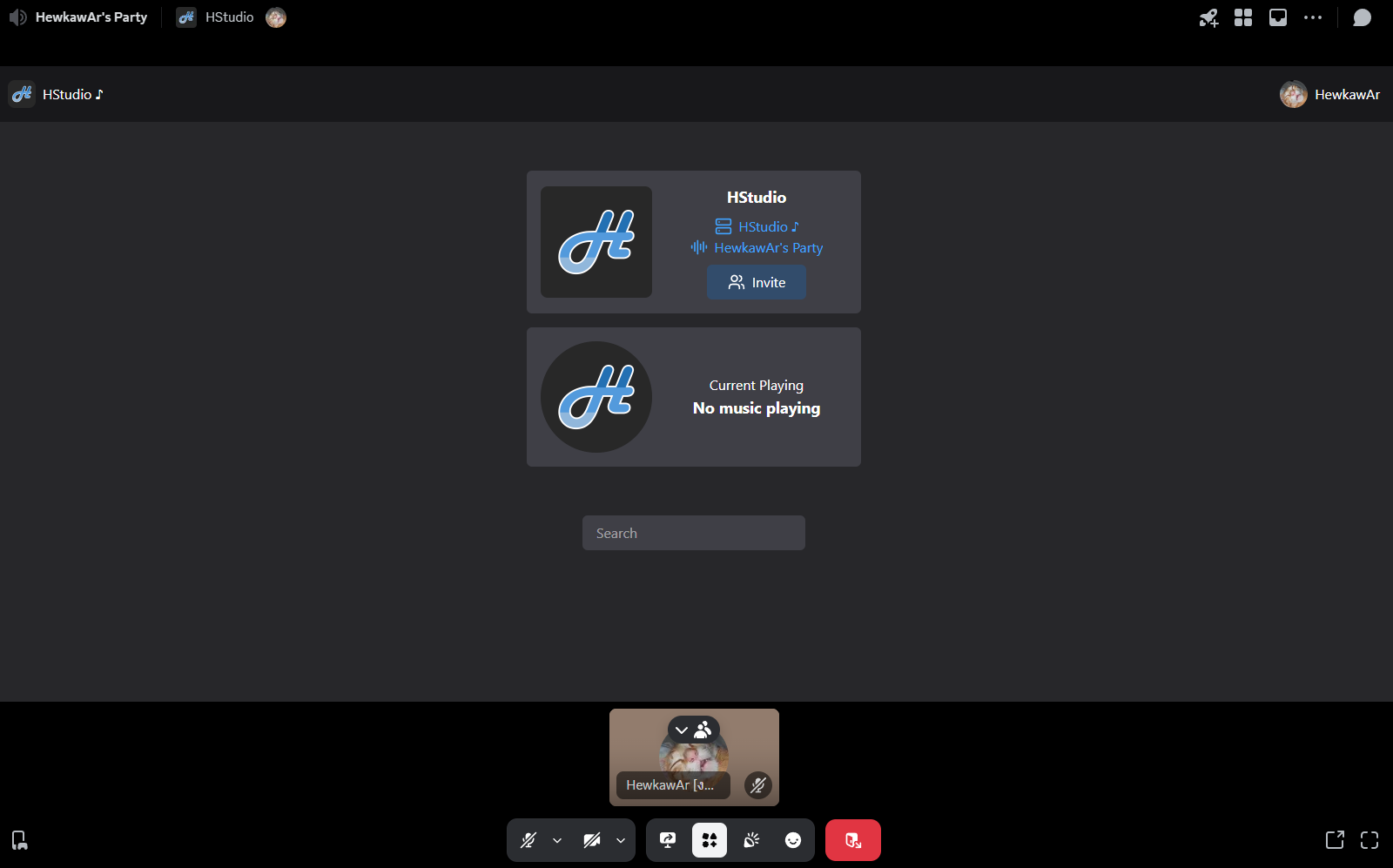This screenshot has width=1393, height=868.
Task: Pop out the activity window
Action: point(1335,839)
